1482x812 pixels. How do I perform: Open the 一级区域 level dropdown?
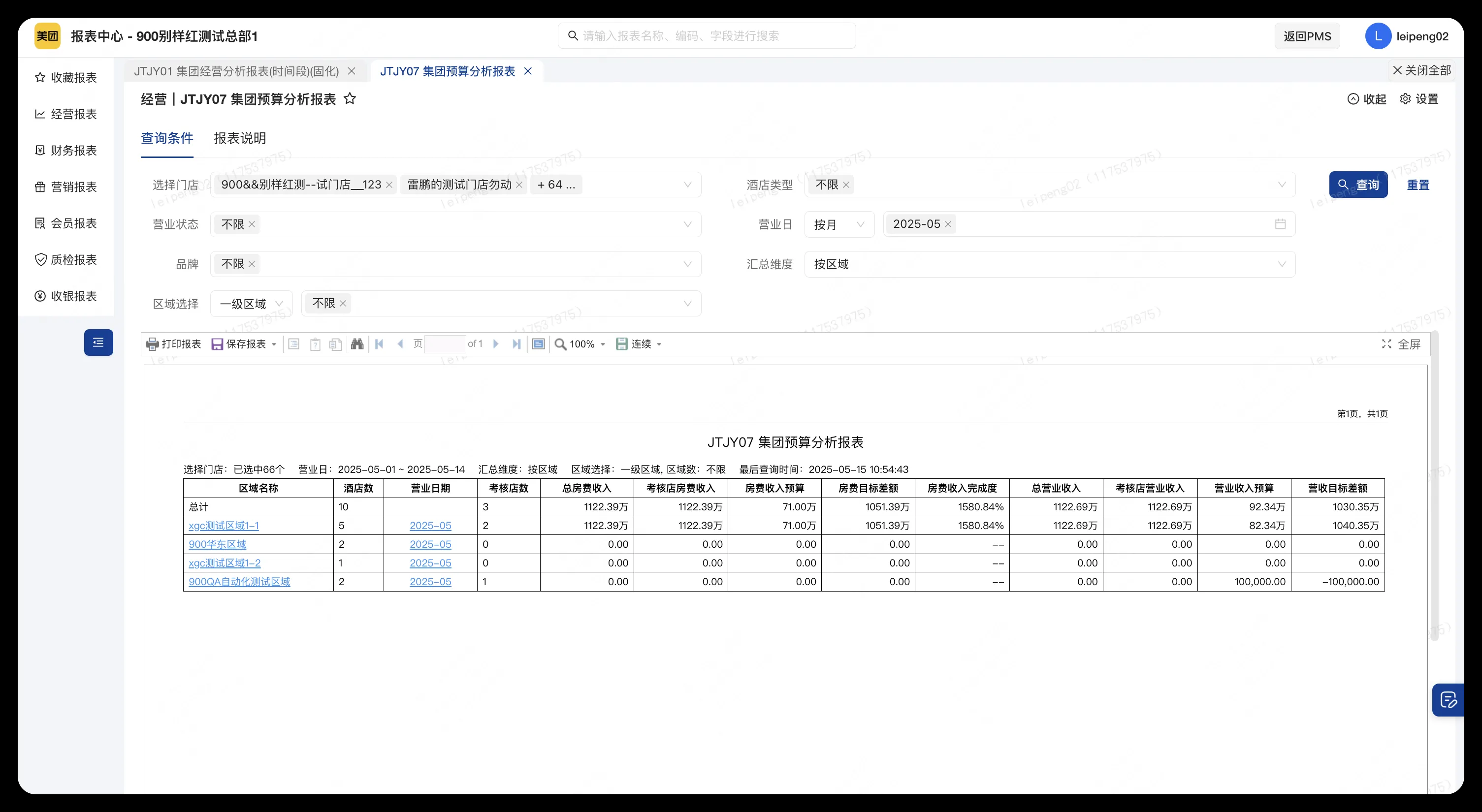coord(252,304)
